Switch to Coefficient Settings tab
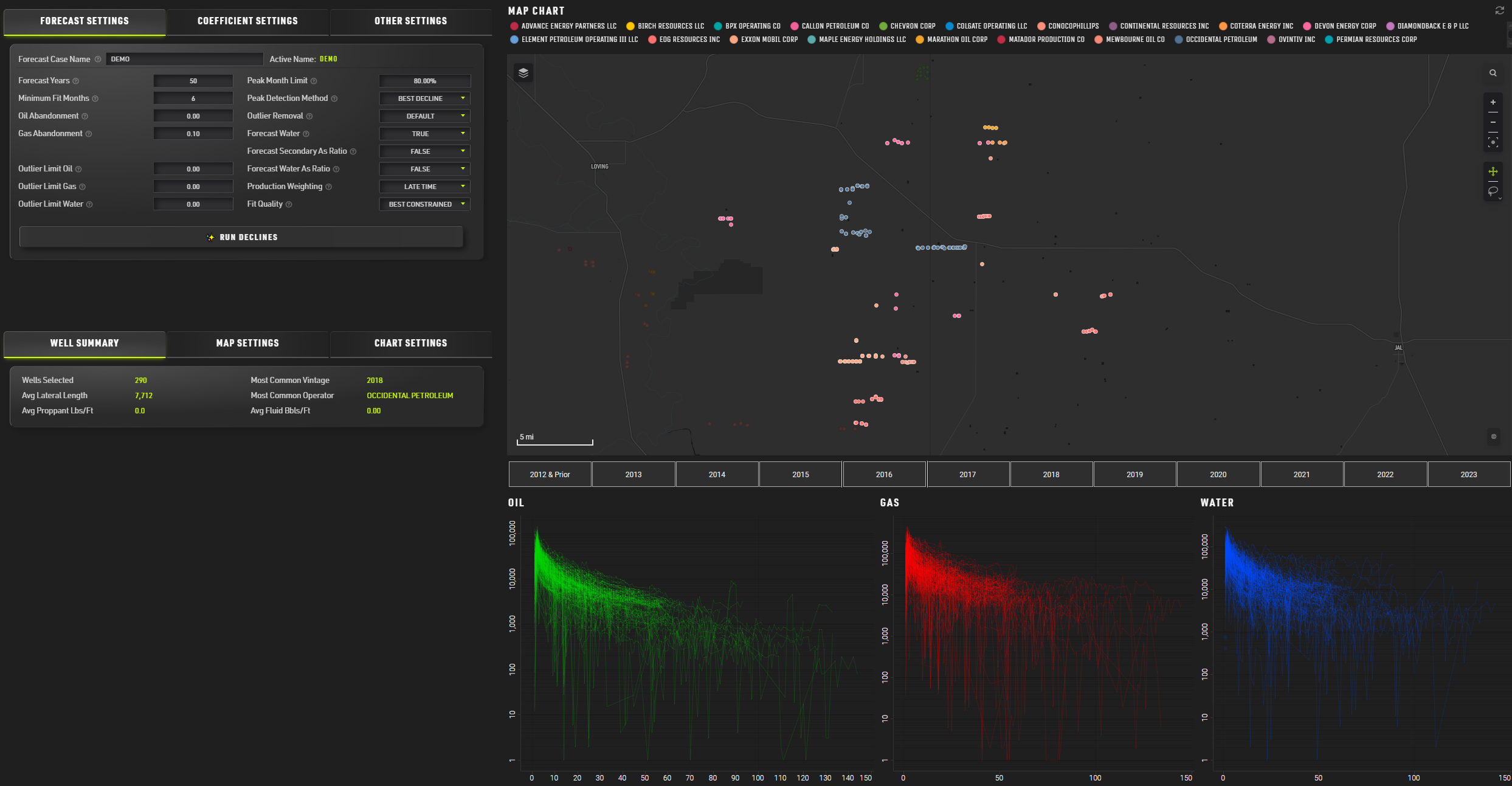The image size is (1512, 786). (x=247, y=21)
